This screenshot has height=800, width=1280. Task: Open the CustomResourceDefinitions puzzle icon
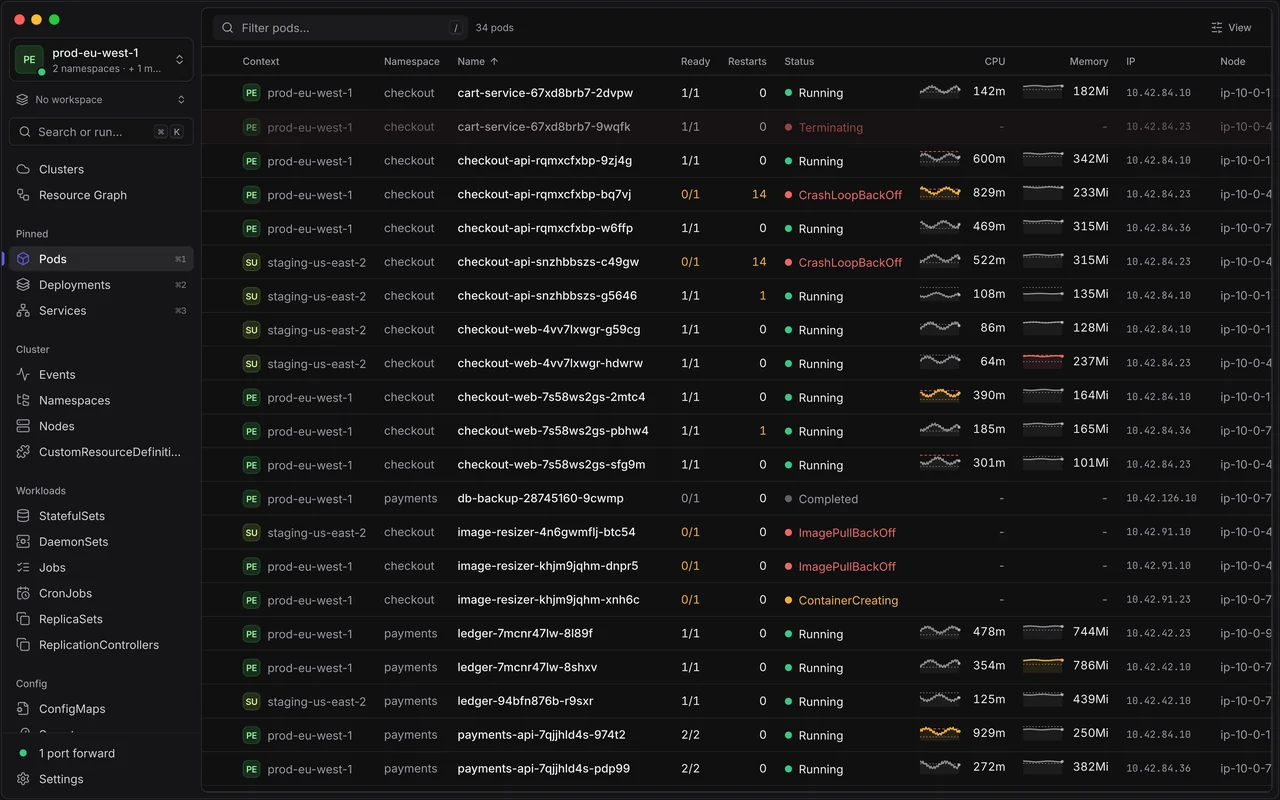[x=23, y=452]
